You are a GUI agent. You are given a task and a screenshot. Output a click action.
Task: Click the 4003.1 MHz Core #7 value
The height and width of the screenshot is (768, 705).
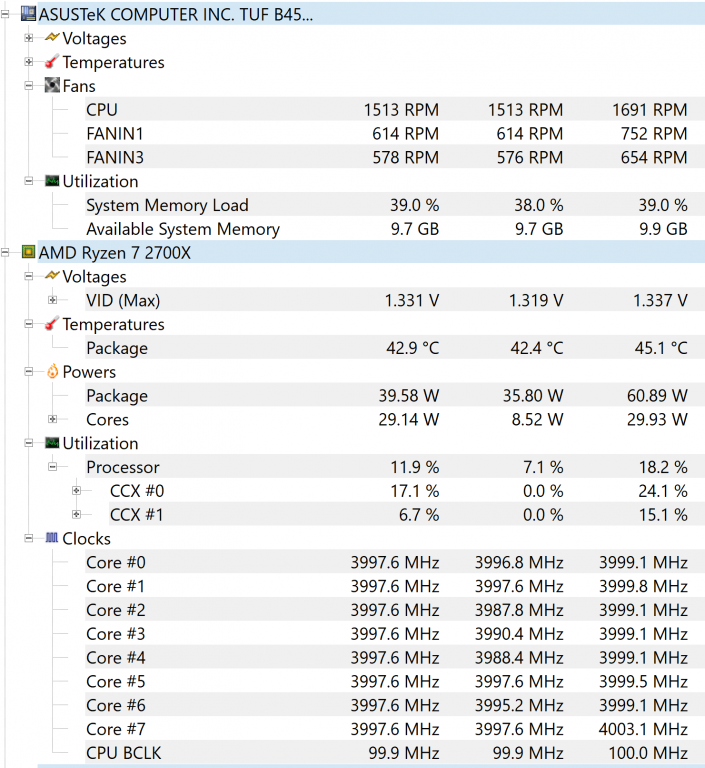click(x=643, y=729)
